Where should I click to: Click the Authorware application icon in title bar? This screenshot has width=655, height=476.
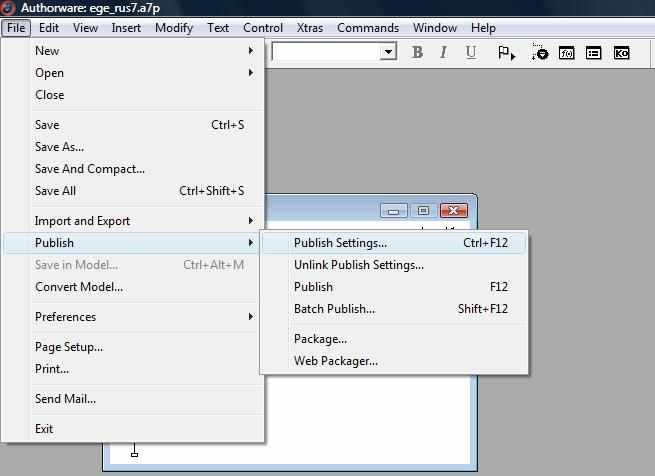pos(8,8)
